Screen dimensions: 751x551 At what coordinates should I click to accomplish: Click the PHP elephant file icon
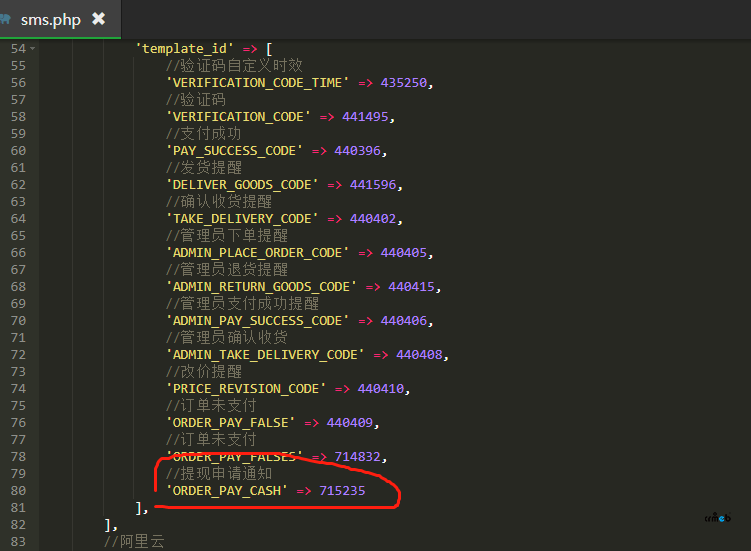pyautogui.click(x=5, y=19)
